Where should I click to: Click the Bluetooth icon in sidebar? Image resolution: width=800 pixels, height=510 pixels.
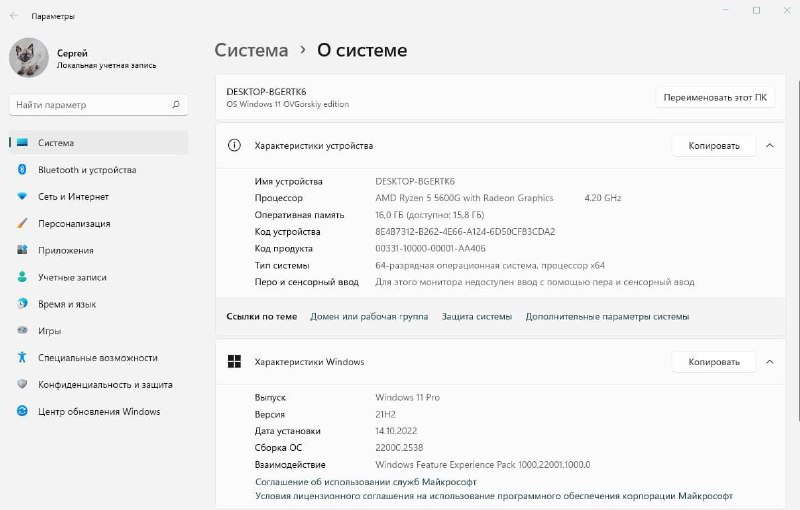point(22,169)
